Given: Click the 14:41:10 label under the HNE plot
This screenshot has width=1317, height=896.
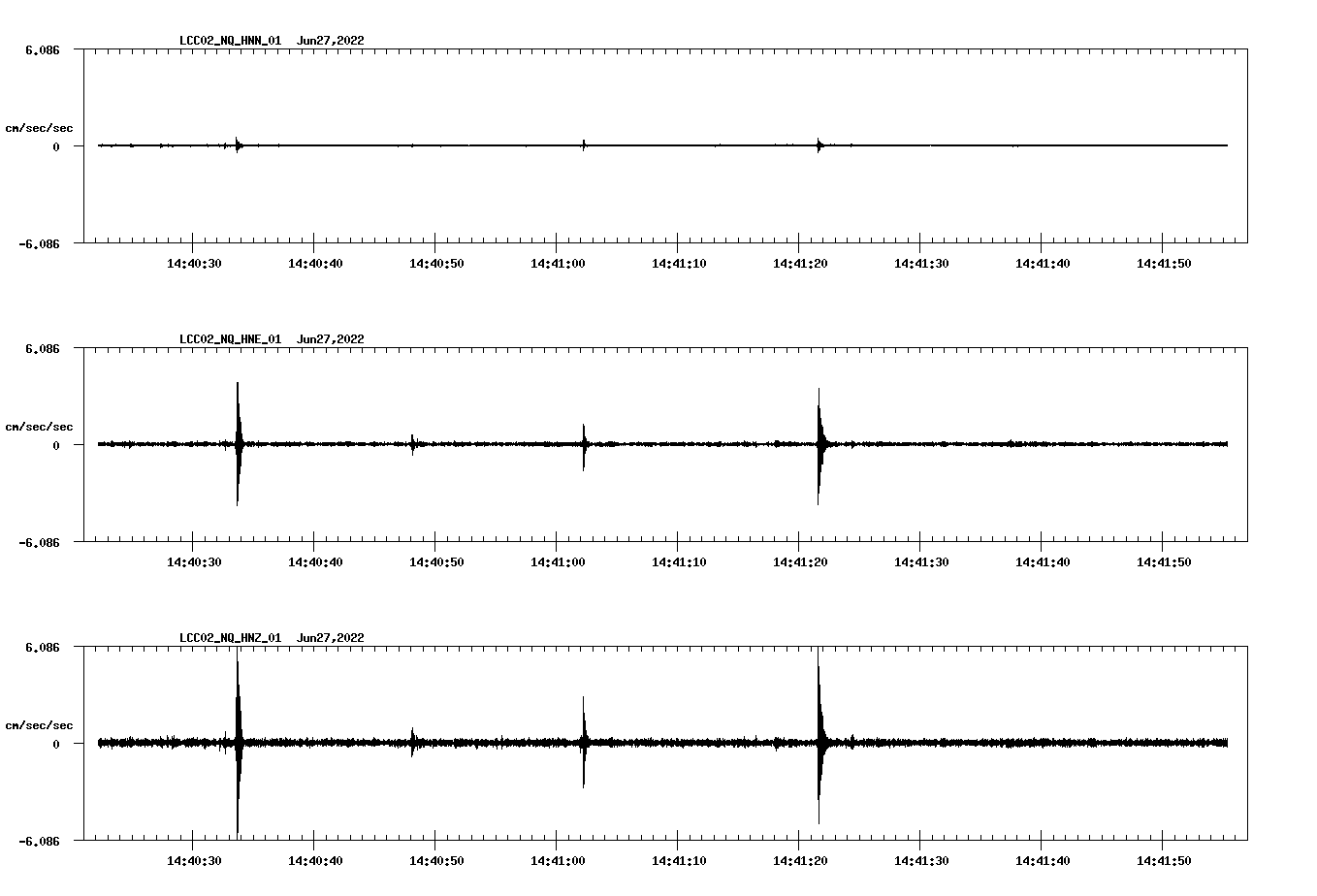Looking at the screenshot, I should click(678, 562).
